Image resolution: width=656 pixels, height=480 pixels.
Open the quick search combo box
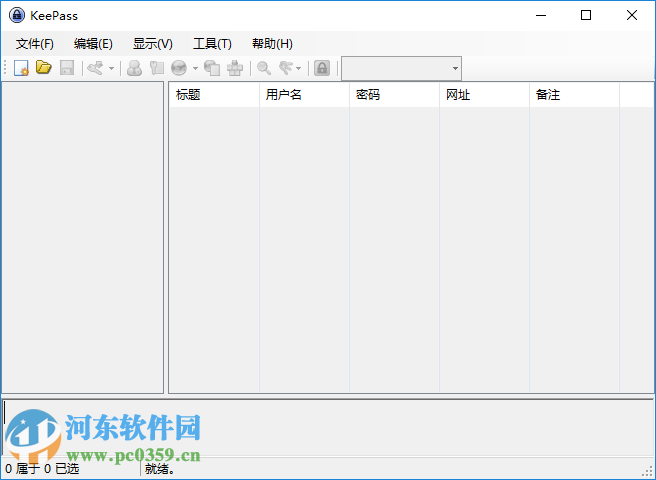tap(402, 68)
